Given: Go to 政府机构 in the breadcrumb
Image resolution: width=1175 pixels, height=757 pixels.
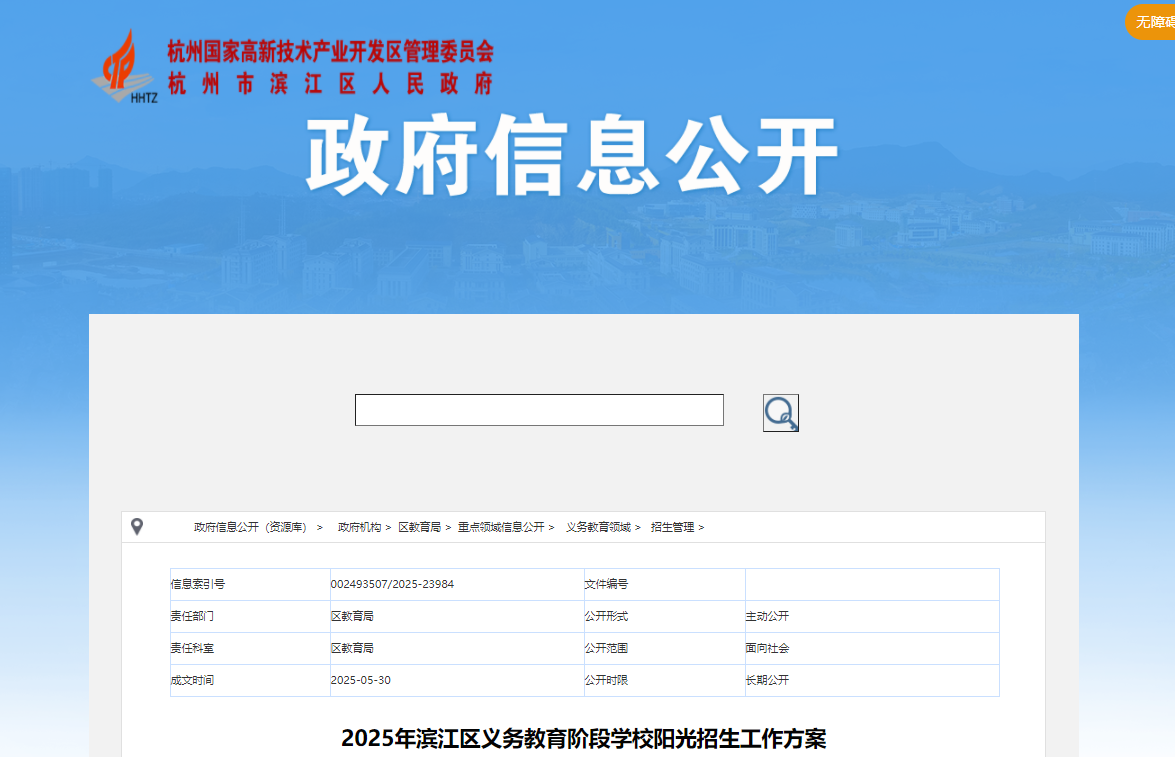Looking at the screenshot, I should coord(359,527).
